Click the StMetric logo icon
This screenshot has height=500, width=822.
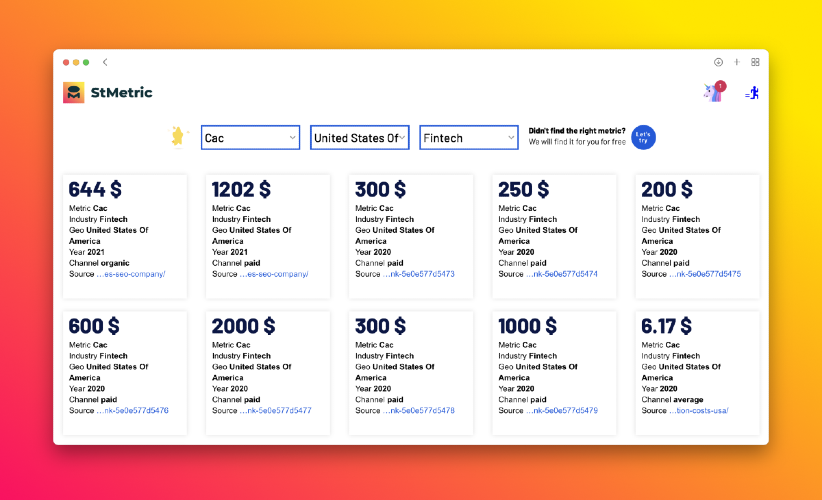pyautogui.click(x=73, y=92)
